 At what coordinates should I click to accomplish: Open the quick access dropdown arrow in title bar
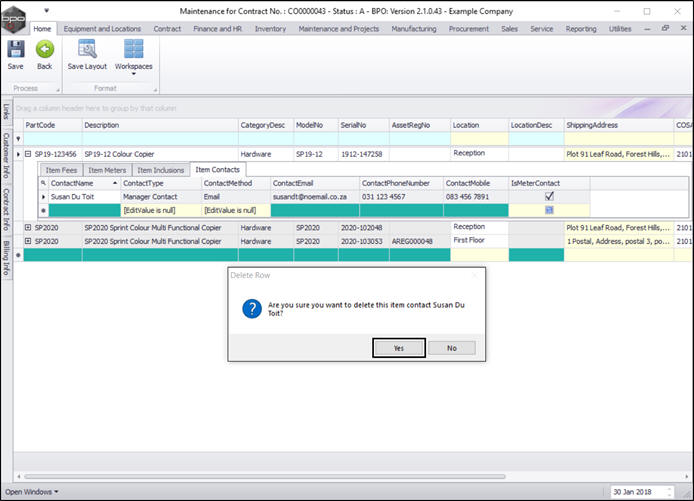coord(46,11)
